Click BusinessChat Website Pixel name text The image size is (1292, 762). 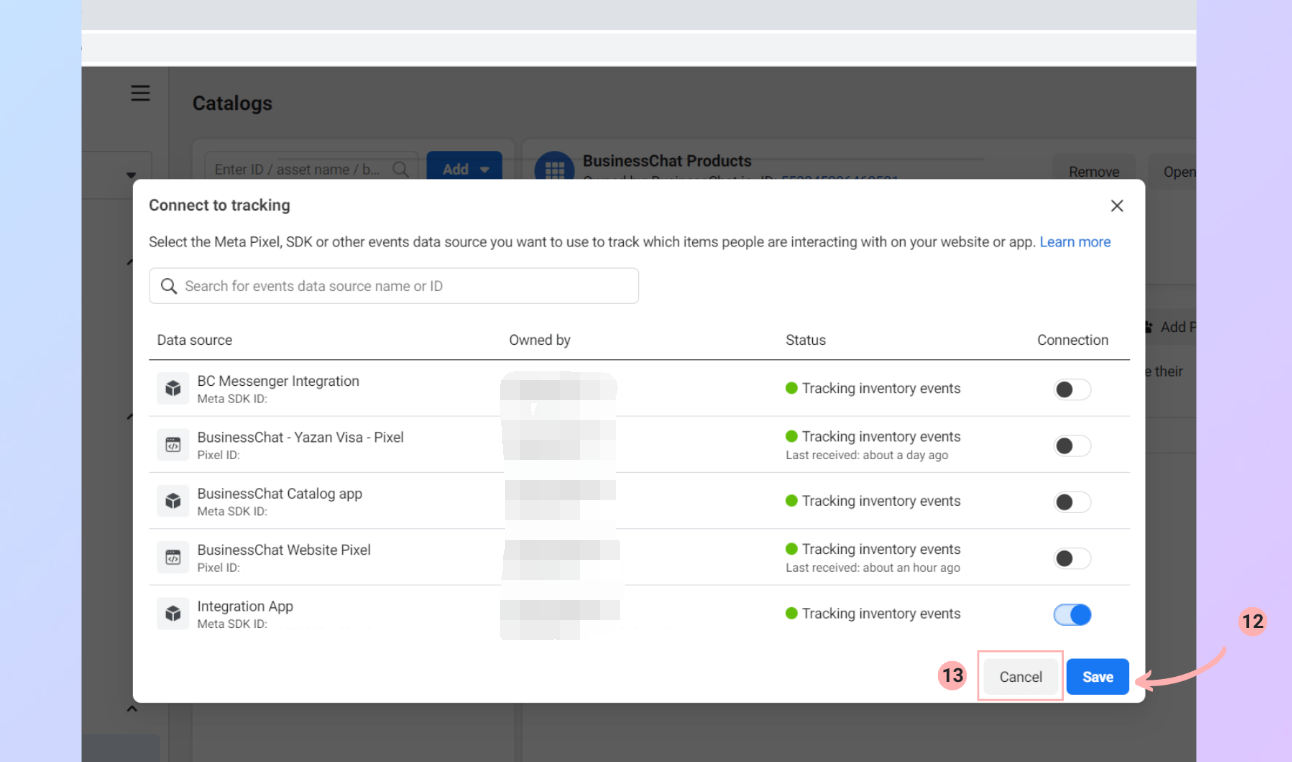pos(284,550)
